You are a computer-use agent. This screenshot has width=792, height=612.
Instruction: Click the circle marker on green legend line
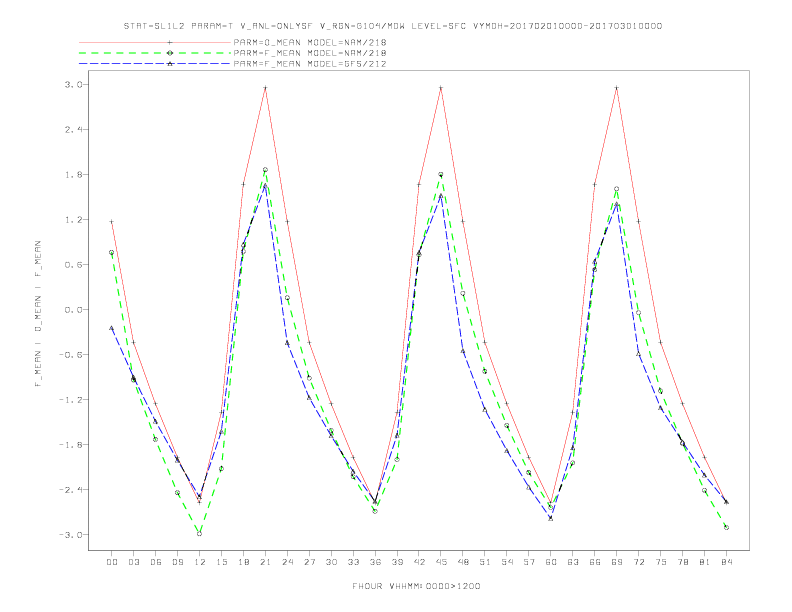pos(170,53)
